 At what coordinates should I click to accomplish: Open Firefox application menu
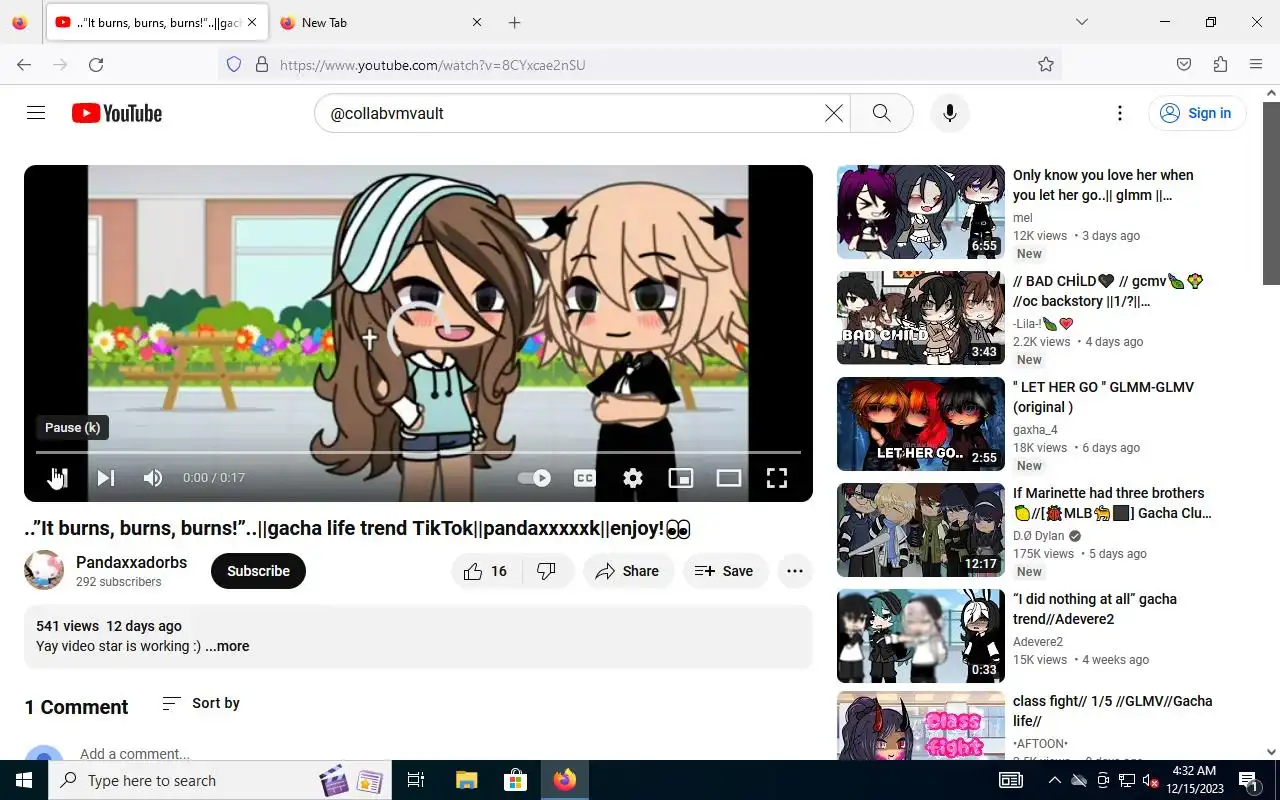pyautogui.click(x=1256, y=64)
